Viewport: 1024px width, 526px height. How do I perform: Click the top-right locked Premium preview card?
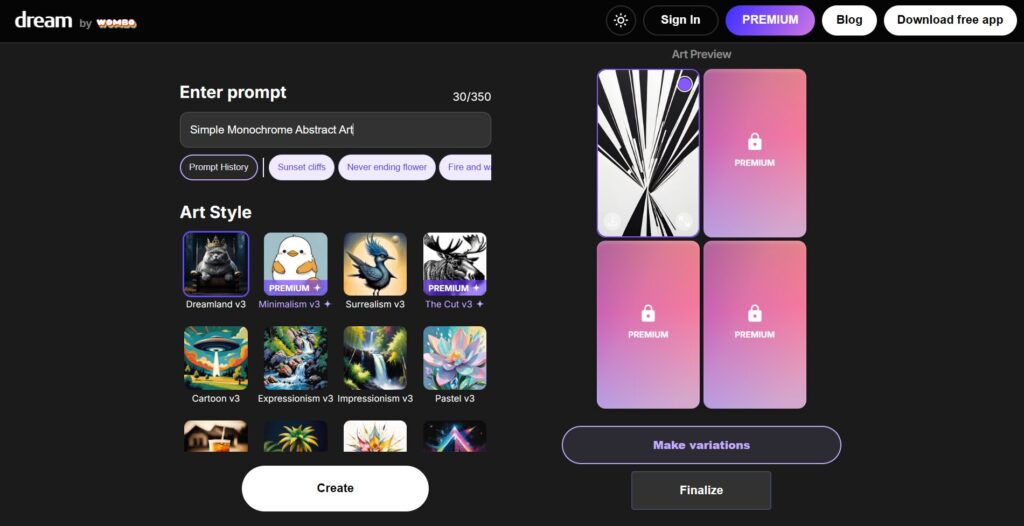pos(755,153)
